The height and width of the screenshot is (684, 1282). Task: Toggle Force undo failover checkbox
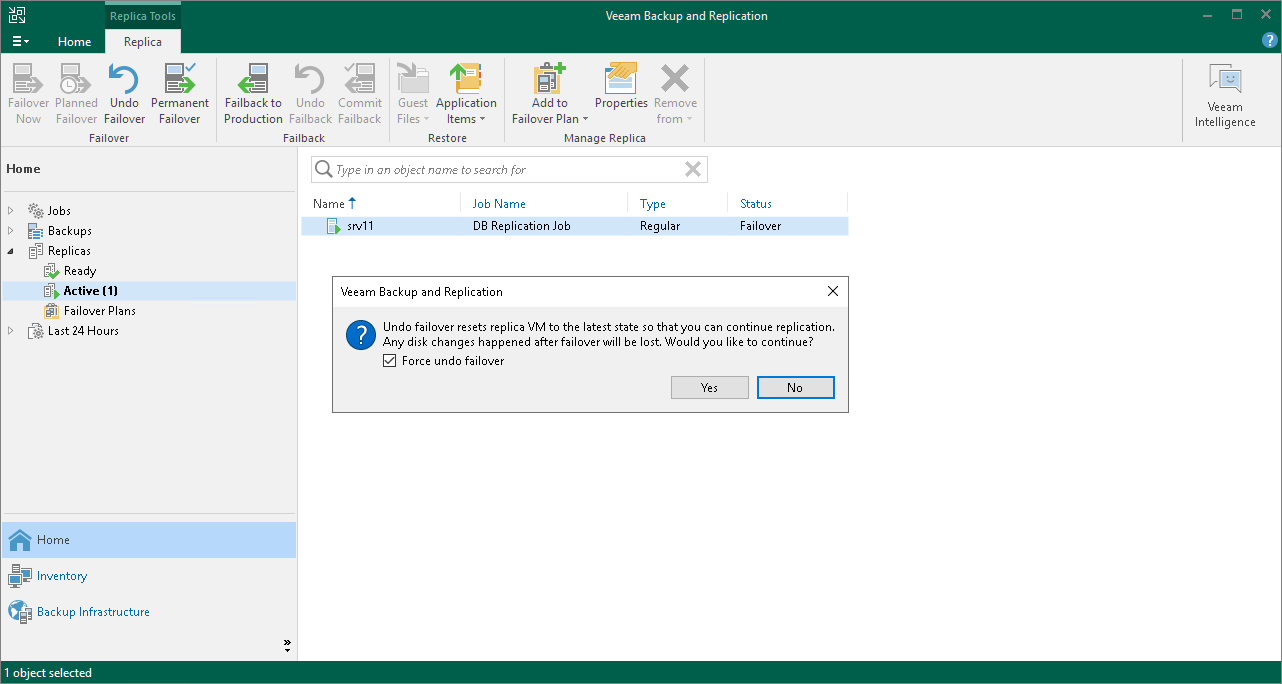pos(390,361)
